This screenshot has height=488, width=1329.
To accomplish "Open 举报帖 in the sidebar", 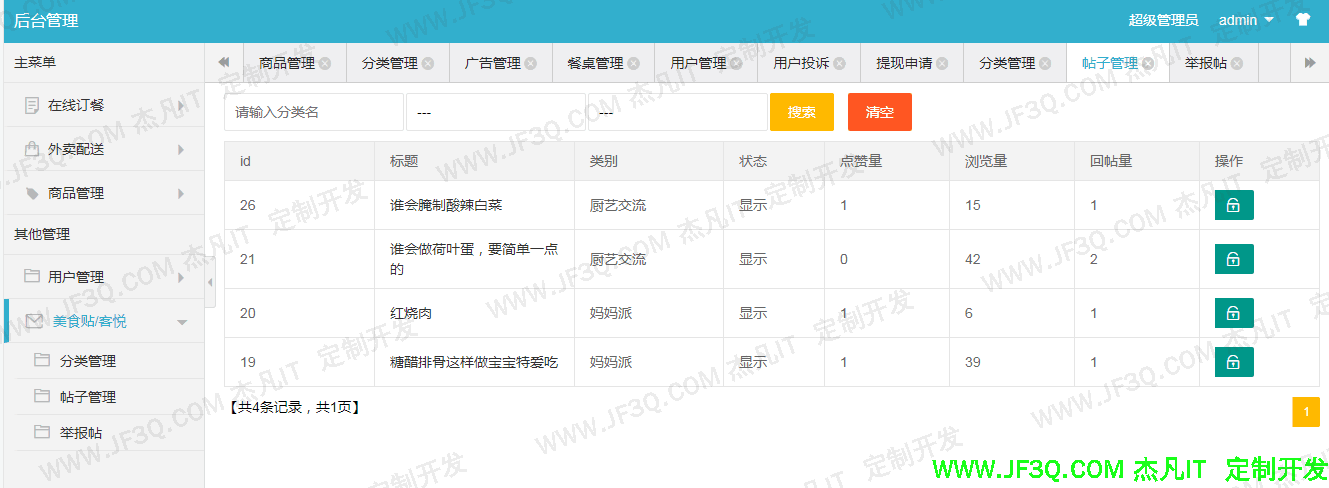I will pos(81,433).
